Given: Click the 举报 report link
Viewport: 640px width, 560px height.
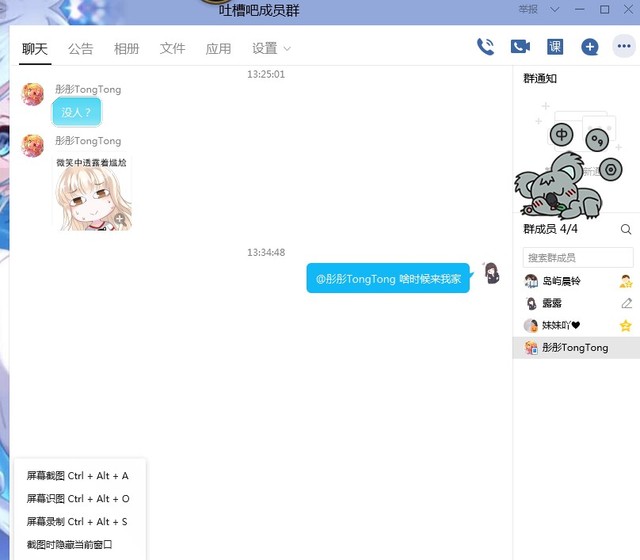Looking at the screenshot, I should click(x=527, y=9).
